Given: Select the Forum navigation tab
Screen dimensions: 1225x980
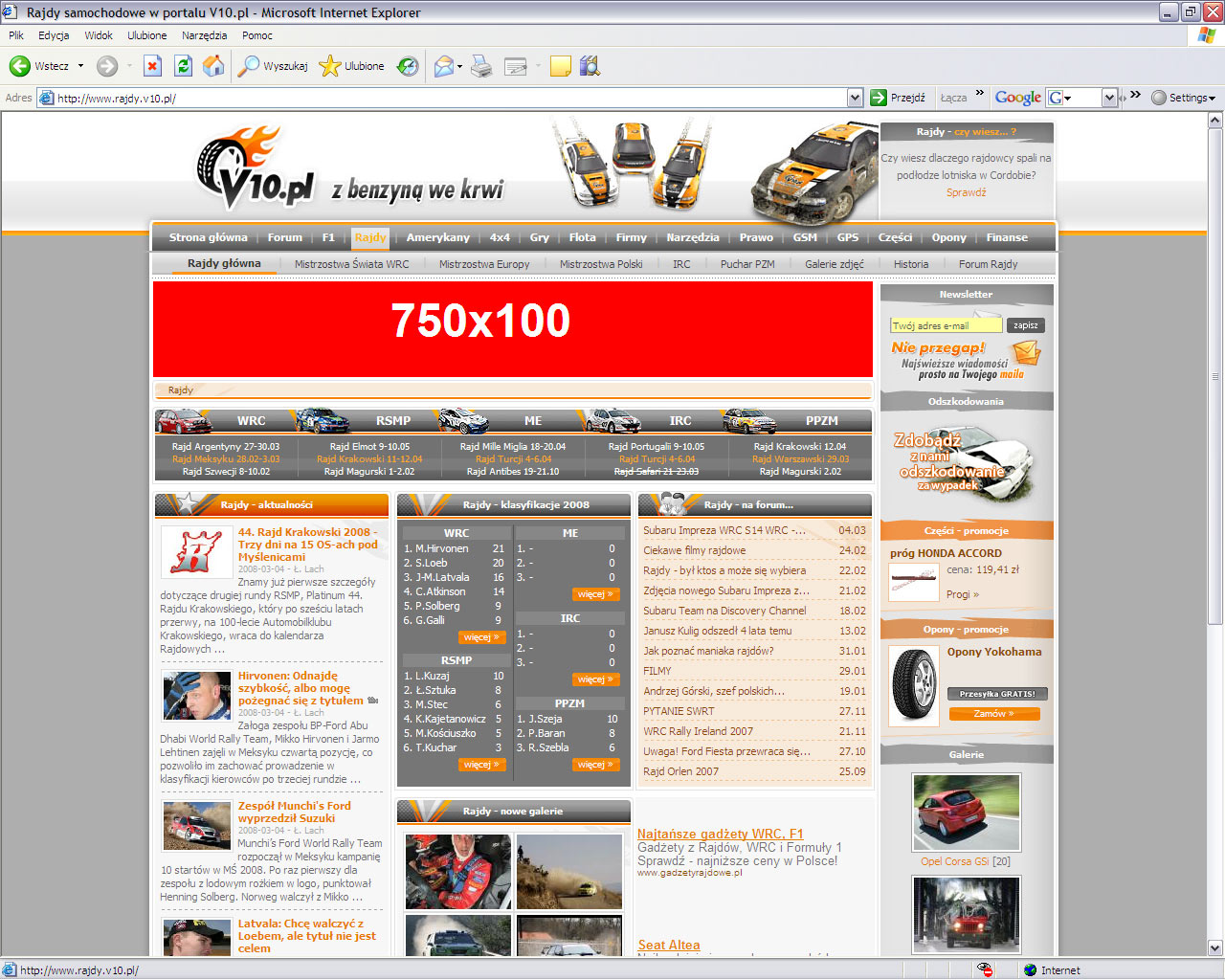Looking at the screenshot, I should tap(285, 237).
